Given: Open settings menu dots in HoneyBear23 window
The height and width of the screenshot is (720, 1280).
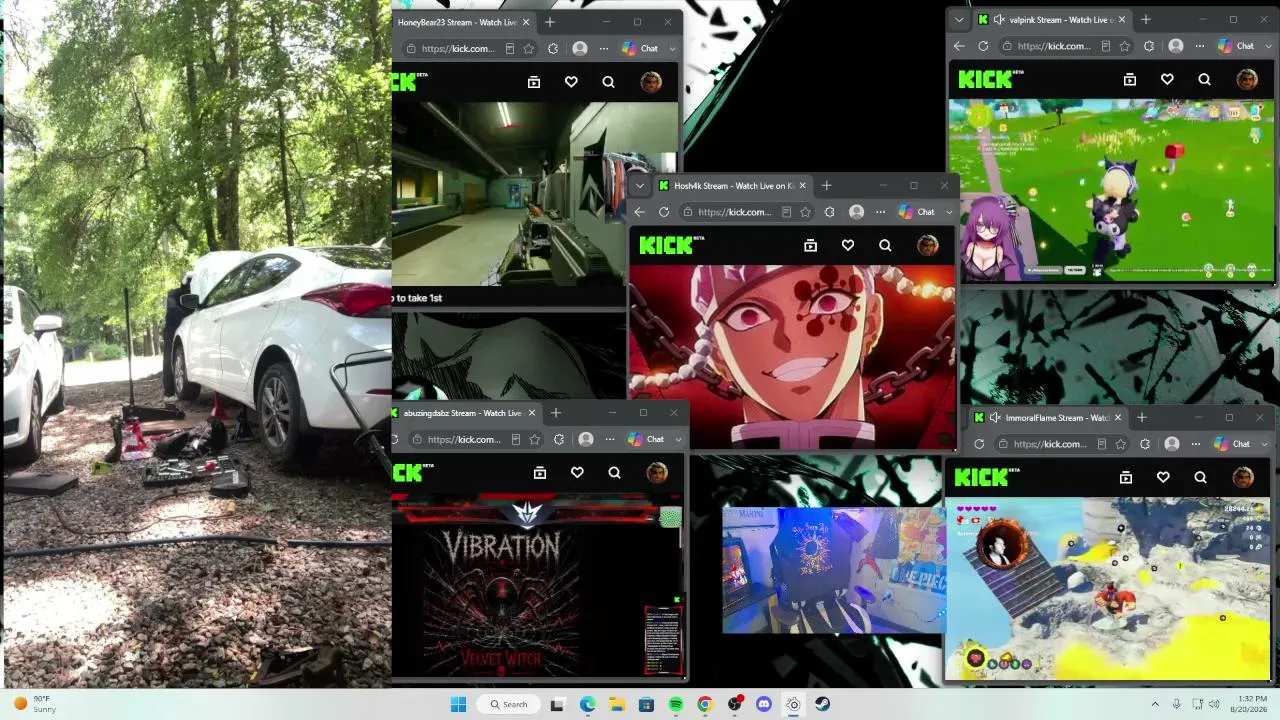Looking at the screenshot, I should tap(604, 48).
